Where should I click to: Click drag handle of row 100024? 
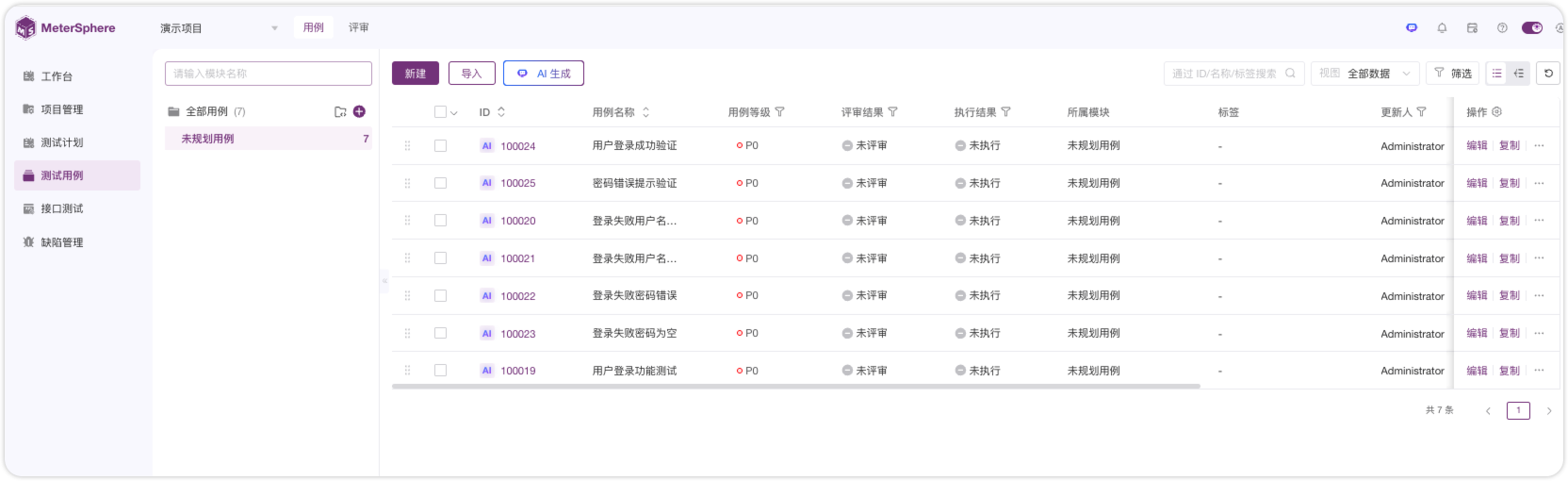[x=407, y=146]
